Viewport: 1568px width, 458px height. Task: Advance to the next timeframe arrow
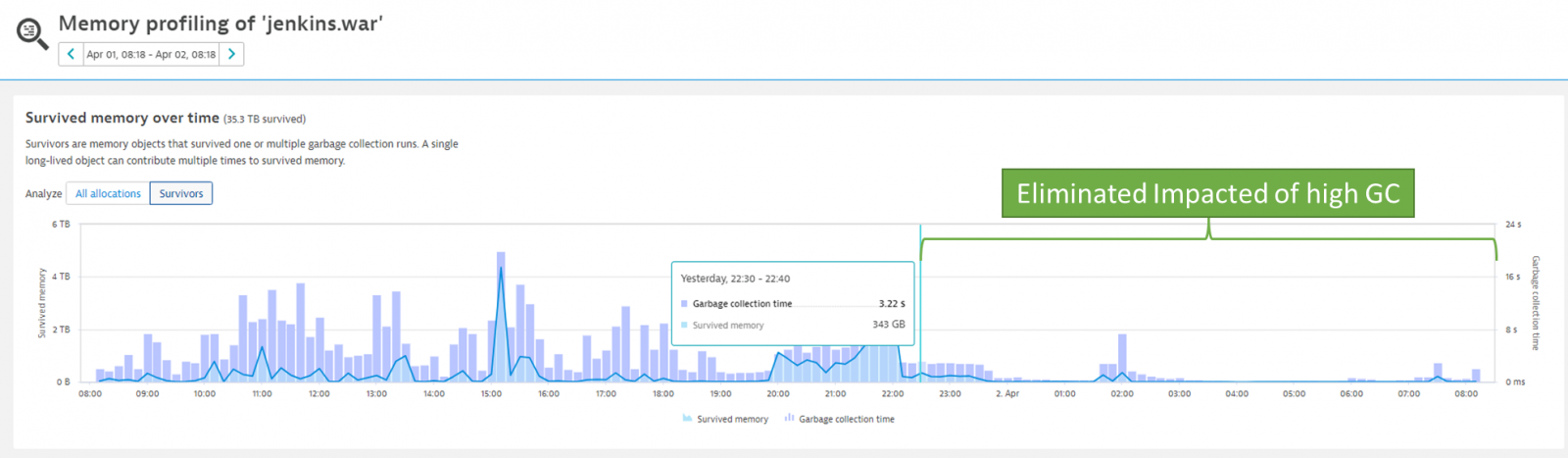pos(231,54)
